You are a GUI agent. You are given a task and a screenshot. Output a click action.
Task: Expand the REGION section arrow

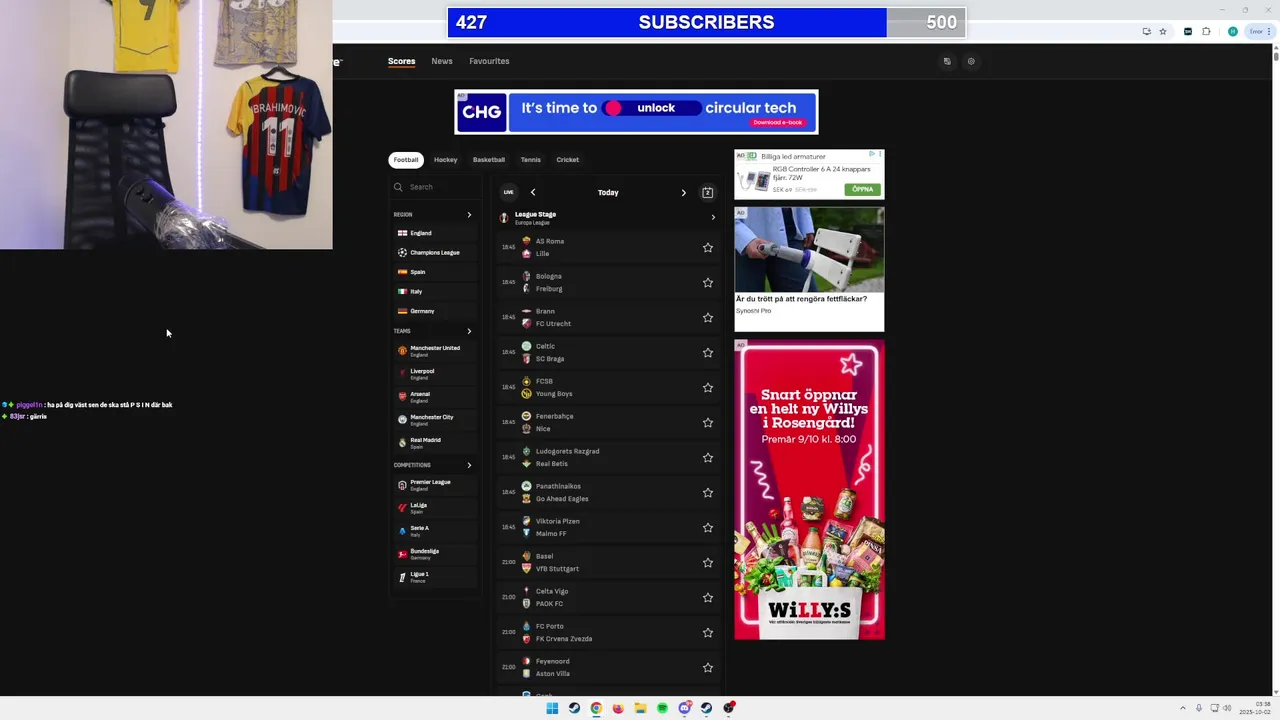[469, 214]
